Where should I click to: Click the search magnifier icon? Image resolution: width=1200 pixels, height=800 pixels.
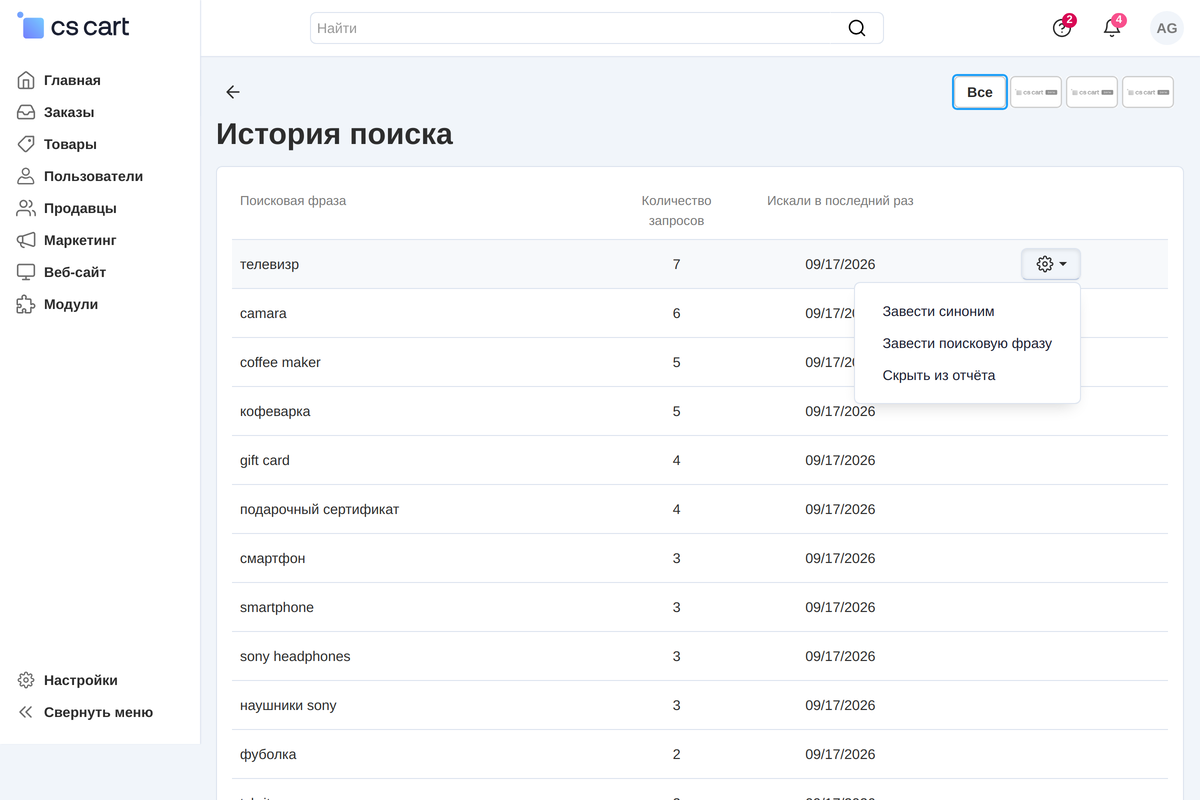pyautogui.click(x=857, y=28)
